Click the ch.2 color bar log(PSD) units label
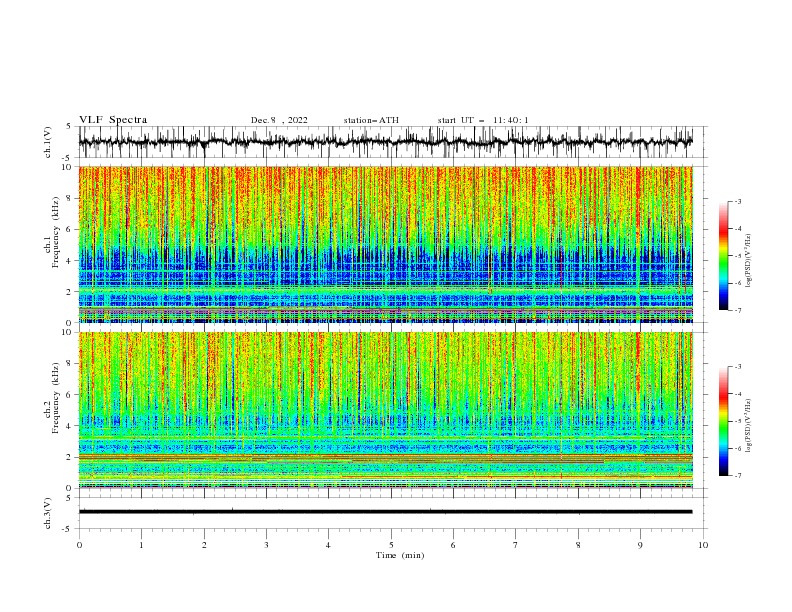Image resolution: width=792 pixels, height=612 pixels. click(x=748, y=426)
